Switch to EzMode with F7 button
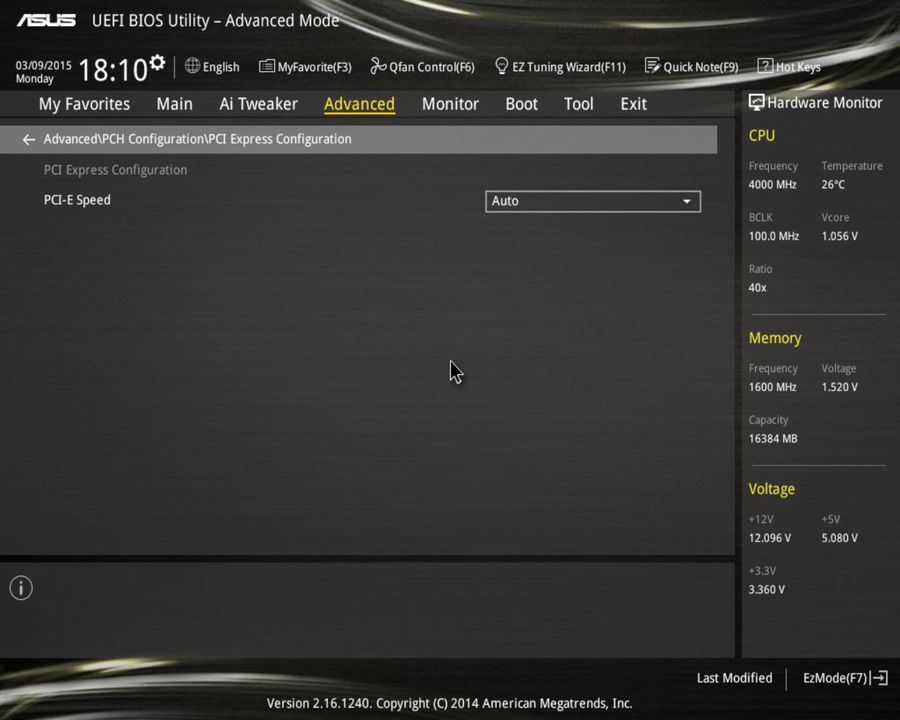The image size is (900, 720). click(x=843, y=678)
